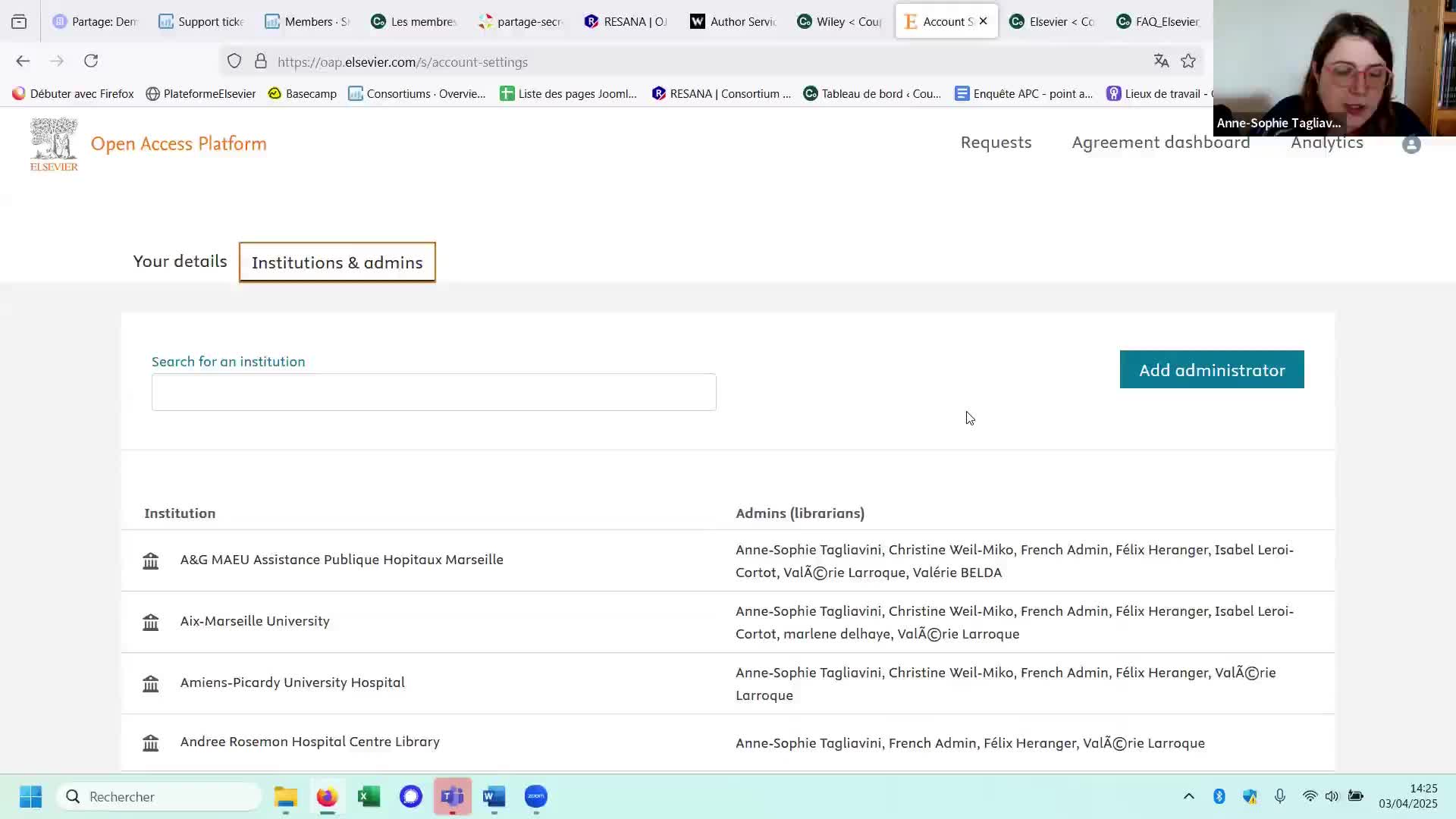Open the Basecamp bookmark
The height and width of the screenshot is (819, 1456).
[x=303, y=94]
